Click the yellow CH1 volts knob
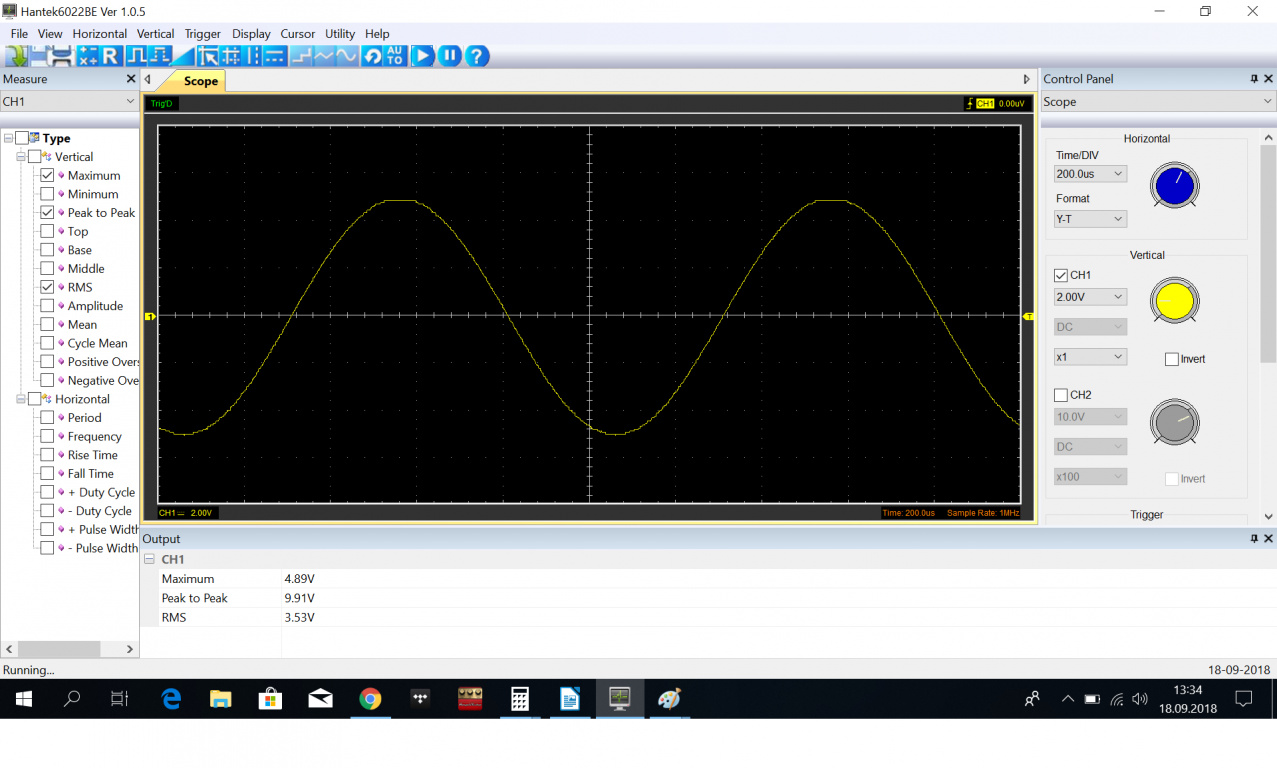 (x=1174, y=300)
